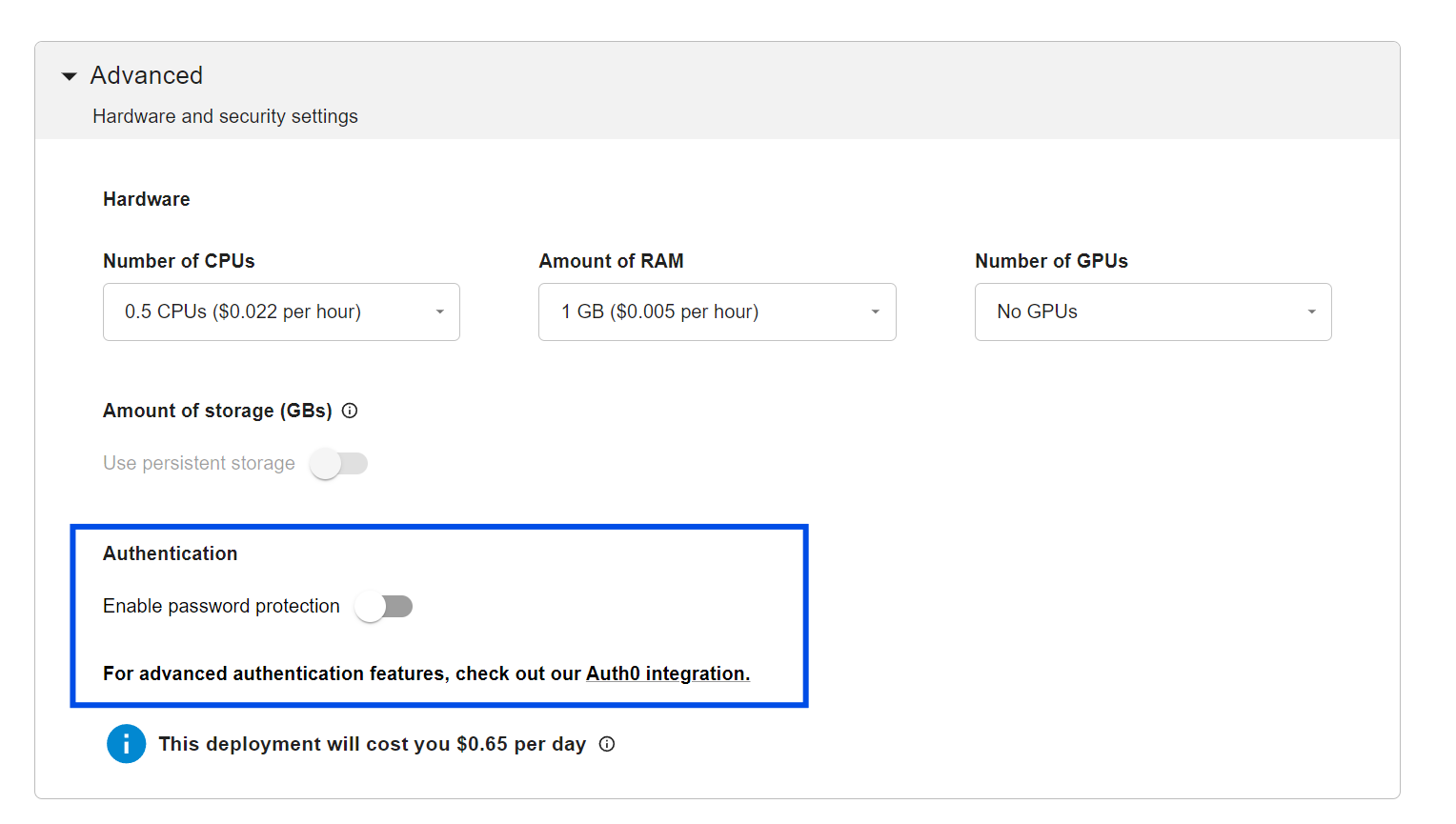This screenshot has width=1456, height=824.
Task: Click the Authentication heading text
Action: 171,553
